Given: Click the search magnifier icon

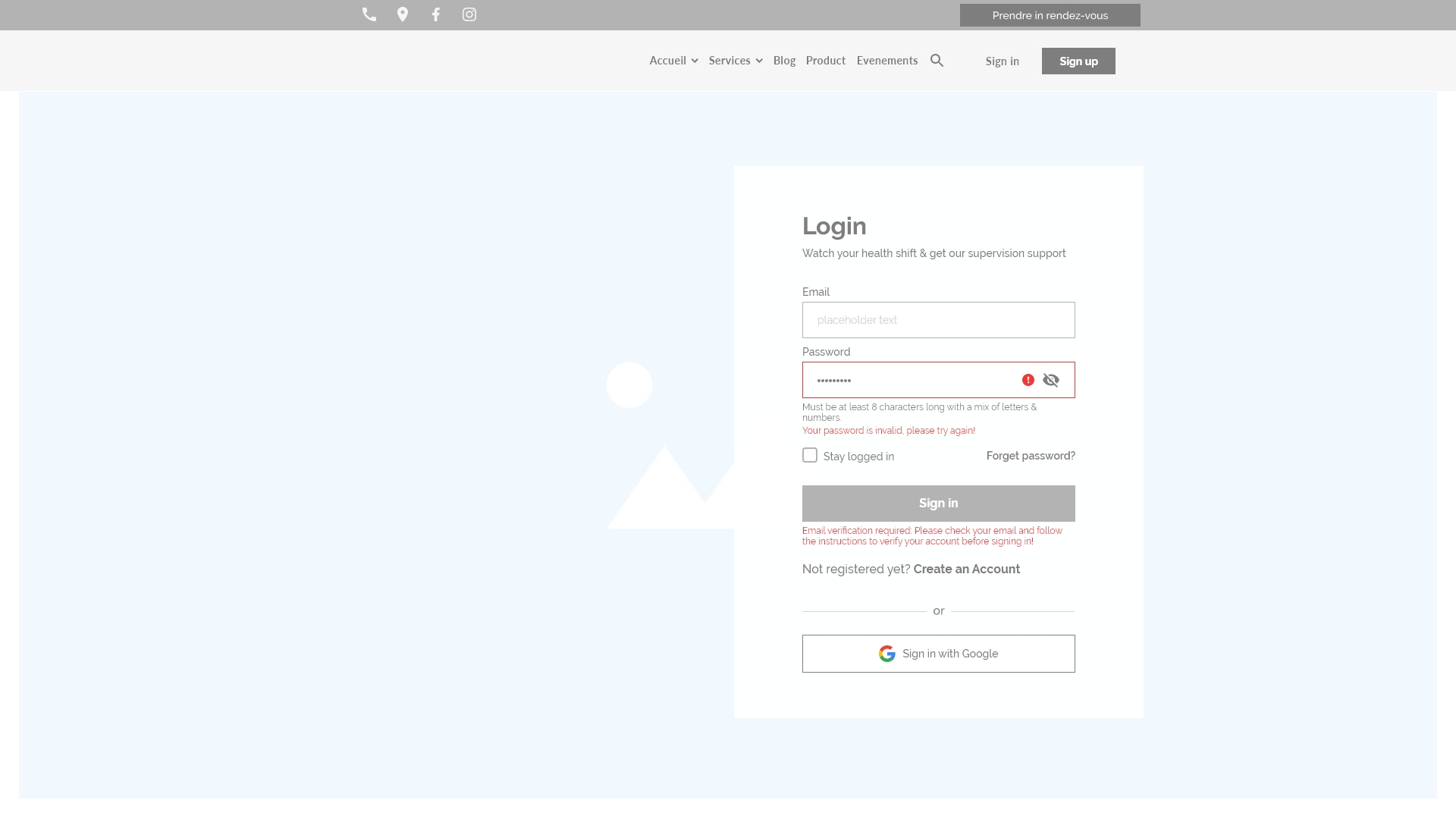Looking at the screenshot, I should pos(937,61).
